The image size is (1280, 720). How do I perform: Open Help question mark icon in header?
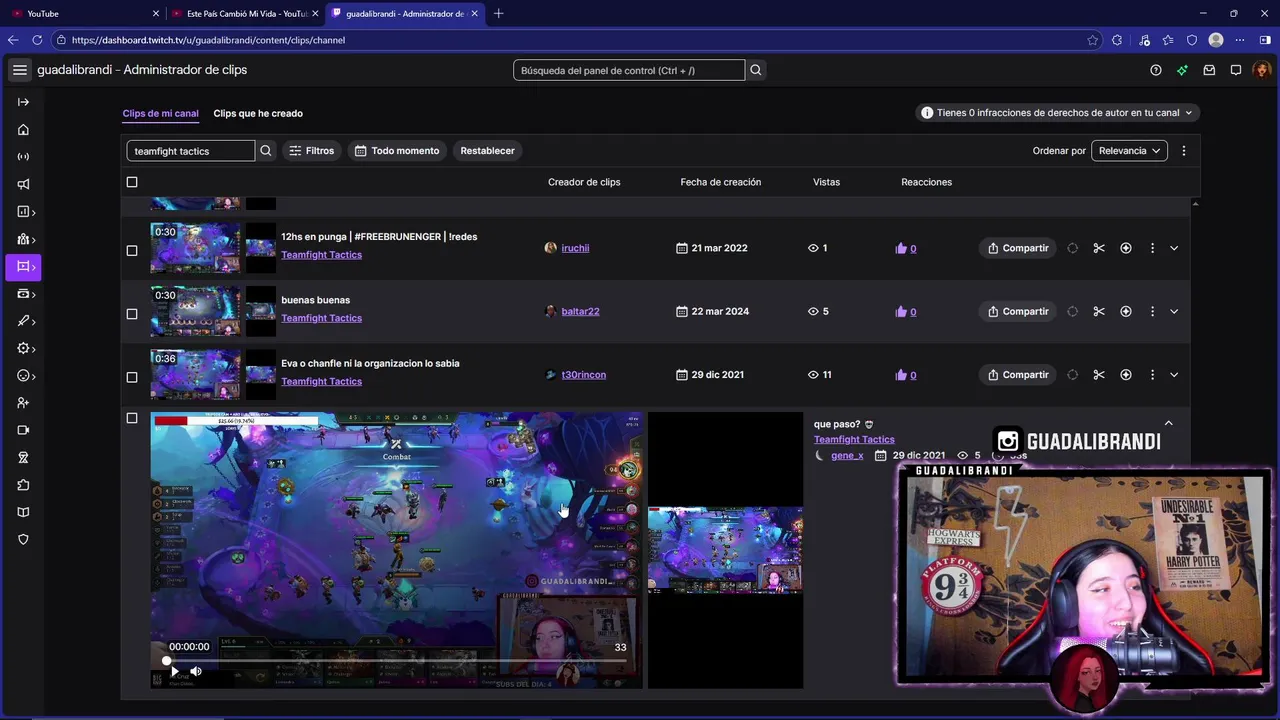coord(1156,70)
